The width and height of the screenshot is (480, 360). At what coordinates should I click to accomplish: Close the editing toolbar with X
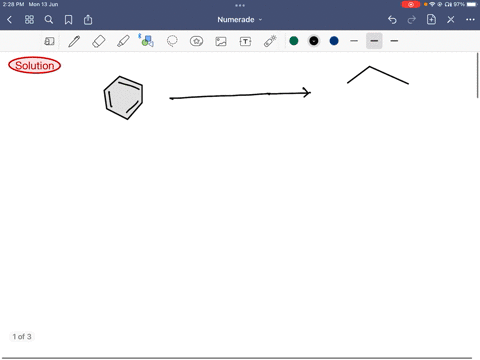pos(451,20)
